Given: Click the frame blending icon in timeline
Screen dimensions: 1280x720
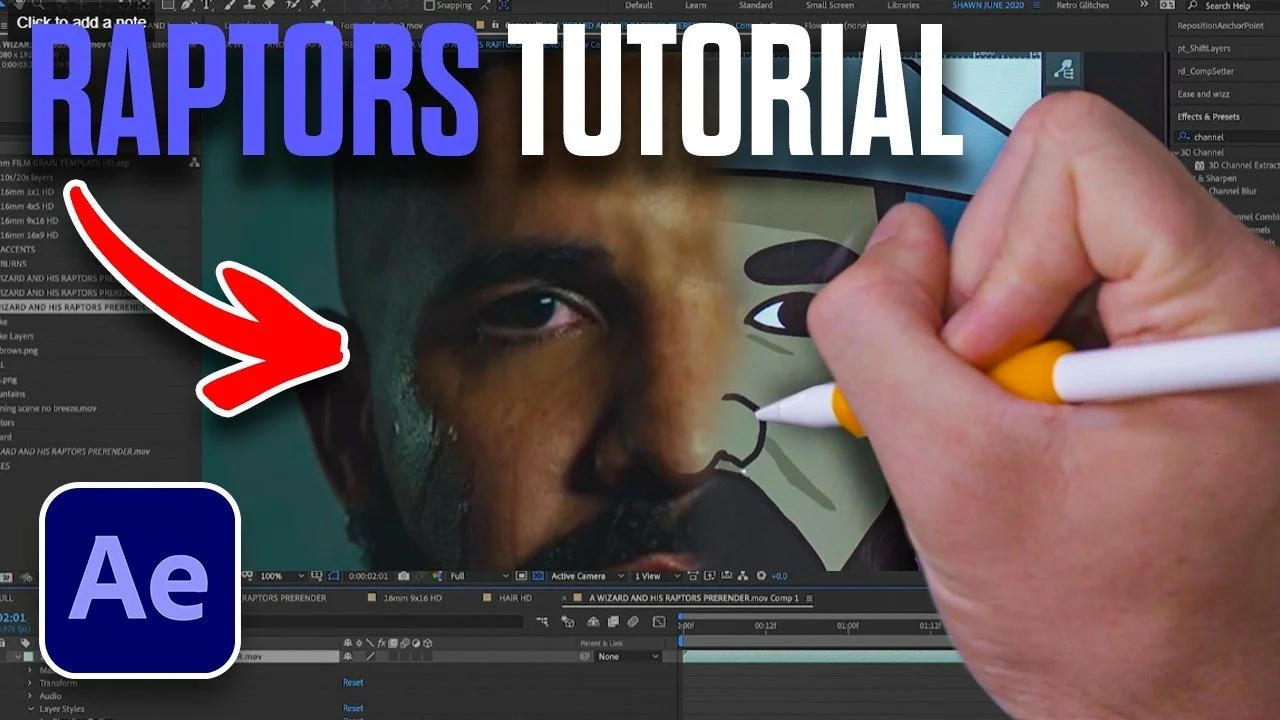Looking at the screenshot, I should coord(613,622).
